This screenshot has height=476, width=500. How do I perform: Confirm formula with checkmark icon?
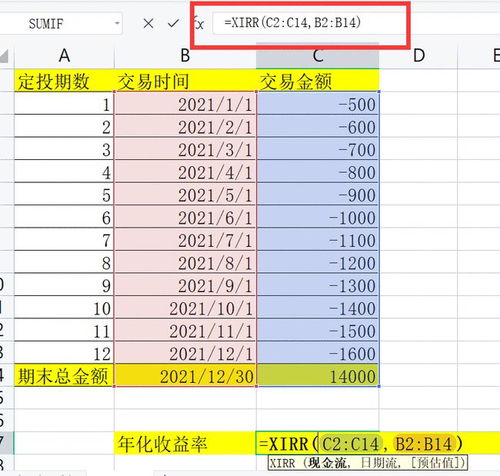[x=173, y=24]
